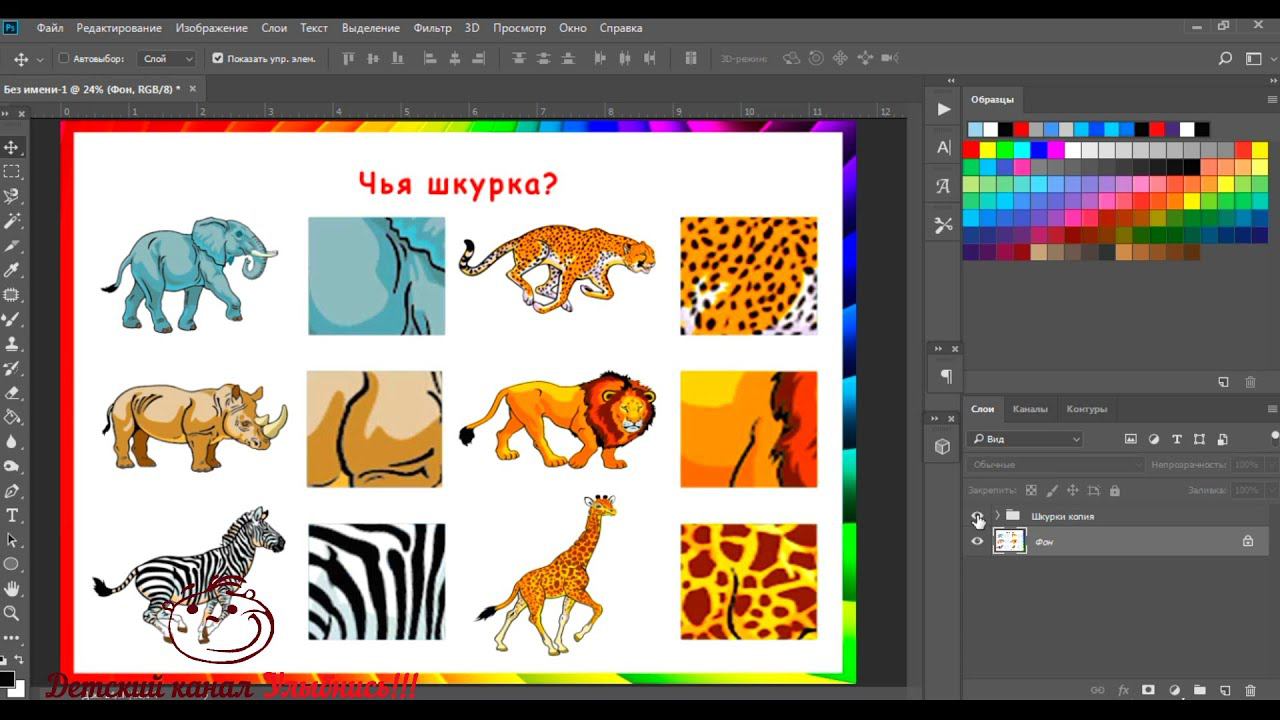This screenshot has height=720, width=1280.
Task: Enable the Автовыбор checkbox
Action: coord(64,59)
